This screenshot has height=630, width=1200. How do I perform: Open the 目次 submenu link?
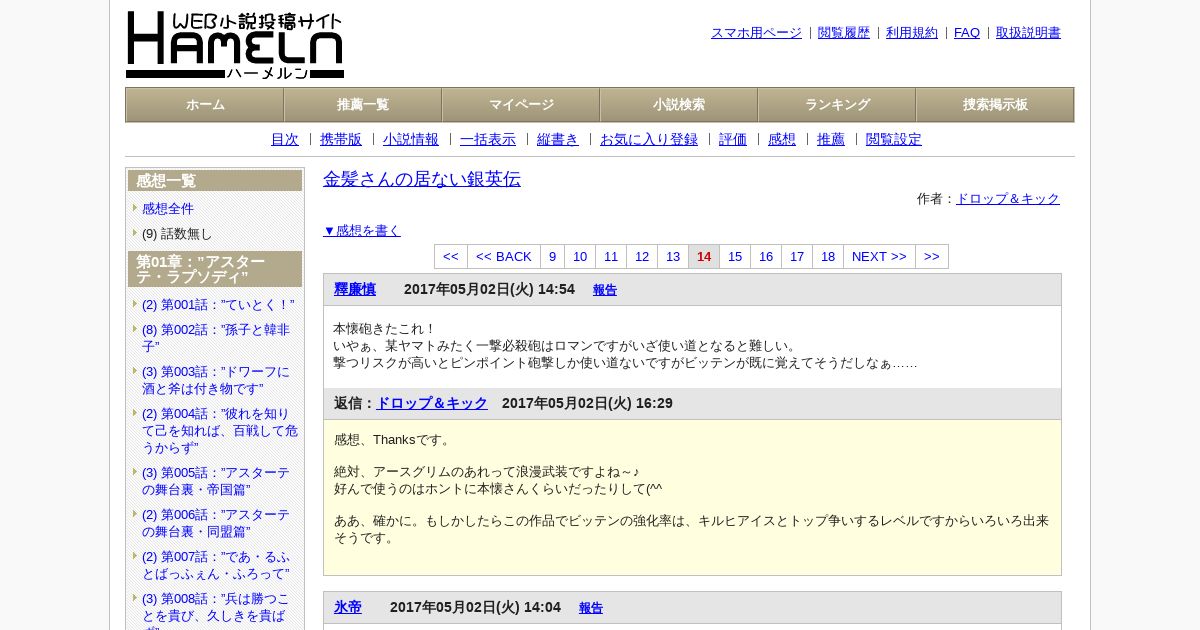pos(285,139)
